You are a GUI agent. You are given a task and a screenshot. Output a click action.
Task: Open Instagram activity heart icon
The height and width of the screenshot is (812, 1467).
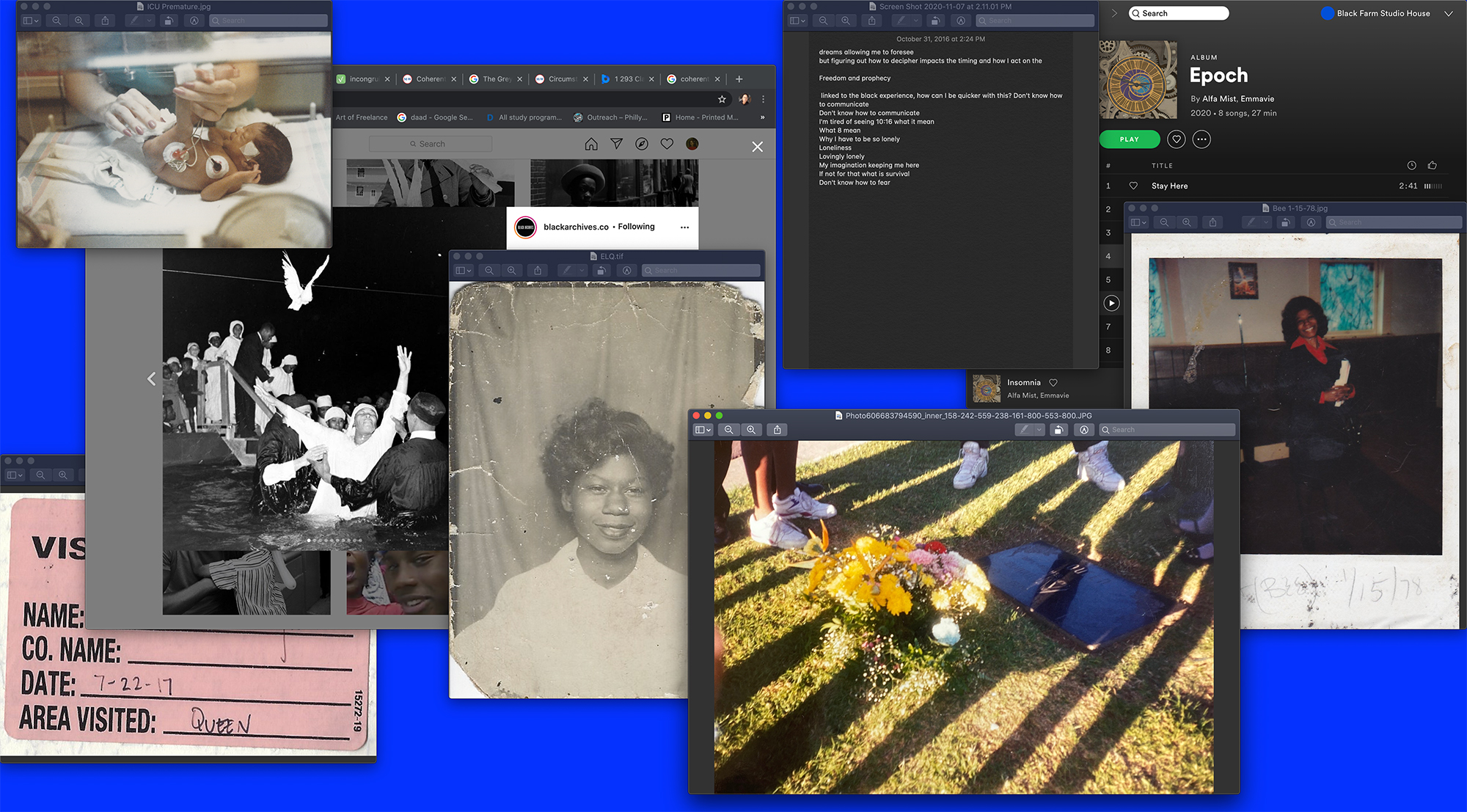pyautogui.click(x=667, y=144)
